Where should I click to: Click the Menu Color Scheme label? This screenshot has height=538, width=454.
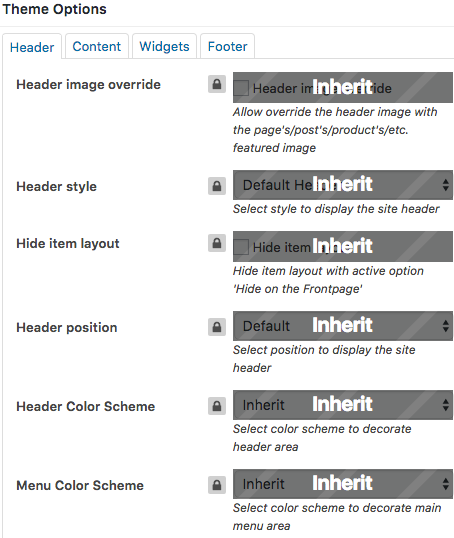coord(80,485)
